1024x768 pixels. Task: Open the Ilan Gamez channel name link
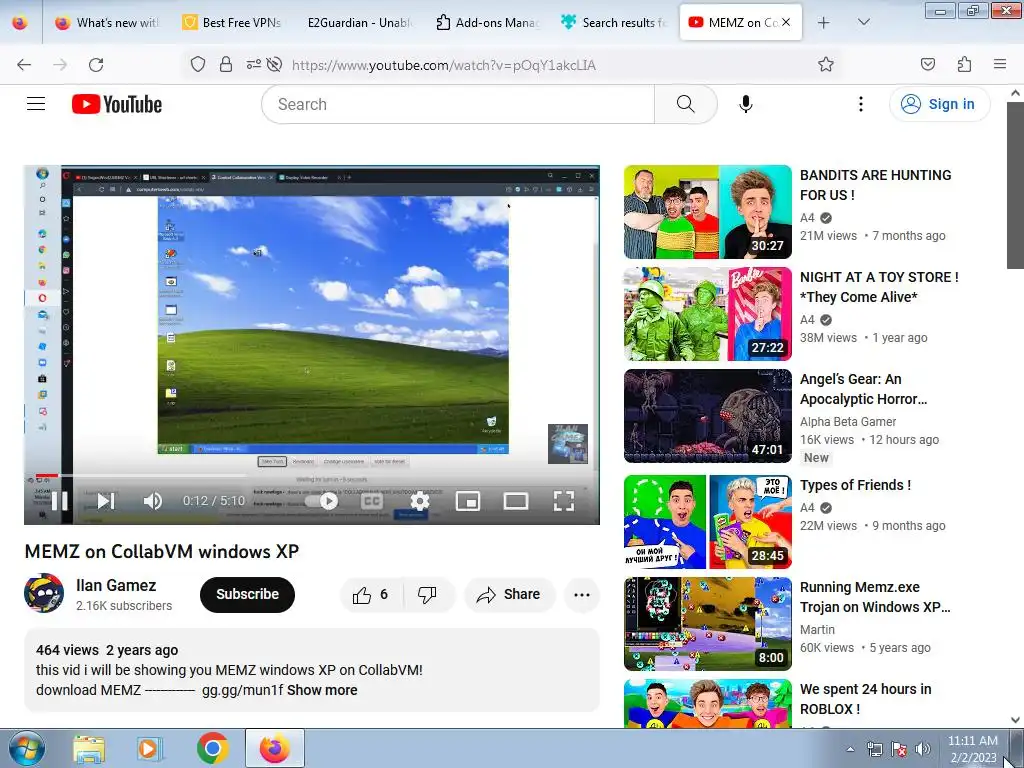(116, 585)
